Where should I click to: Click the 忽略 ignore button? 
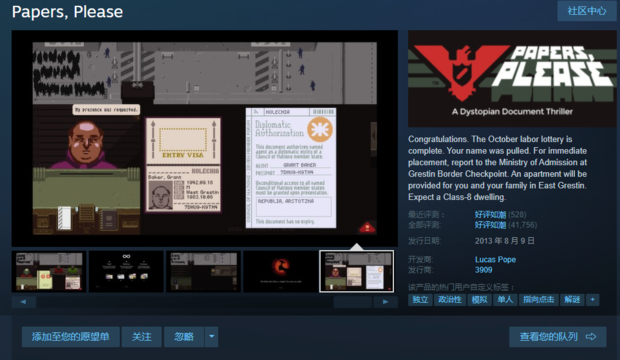pos(184,337)
